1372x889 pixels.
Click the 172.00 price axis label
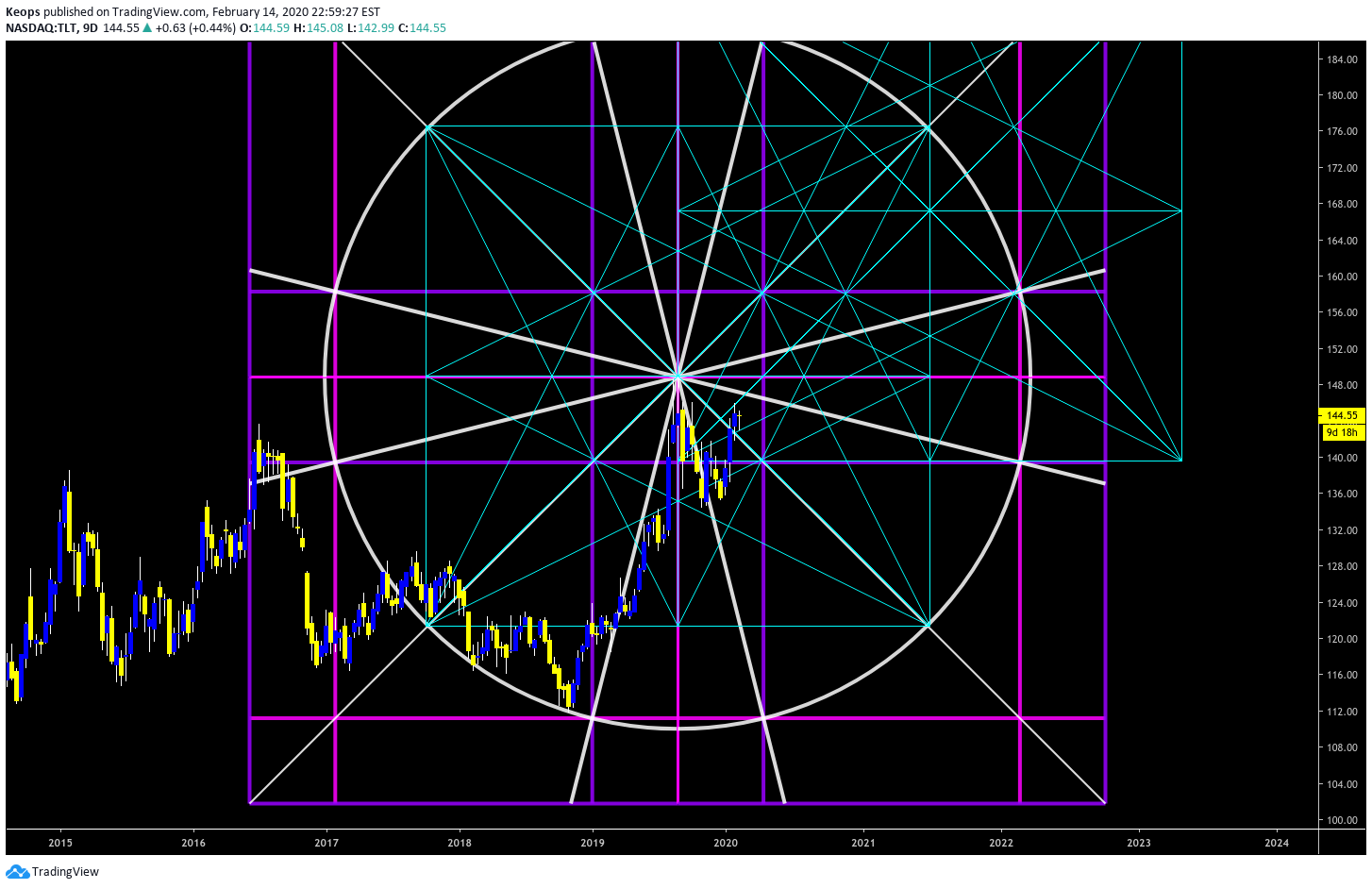coord(1342,168)
